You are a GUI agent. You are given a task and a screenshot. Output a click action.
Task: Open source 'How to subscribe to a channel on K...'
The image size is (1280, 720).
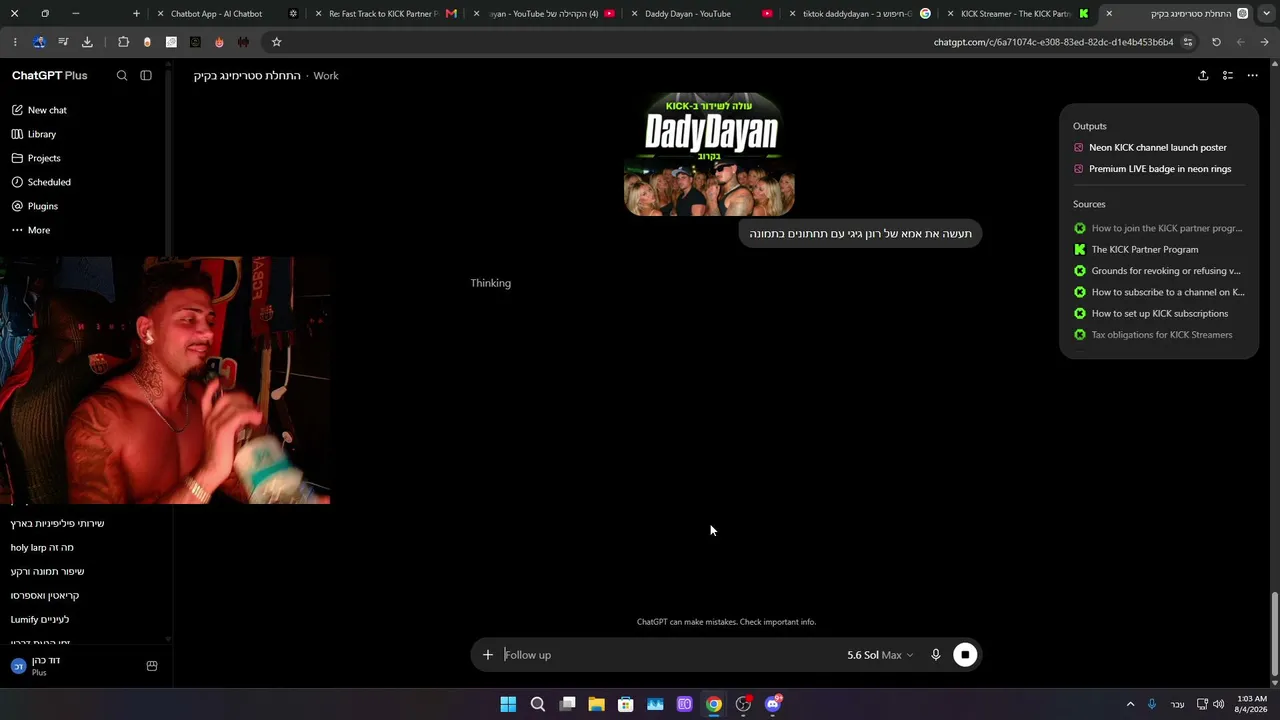coord(1158,292)
